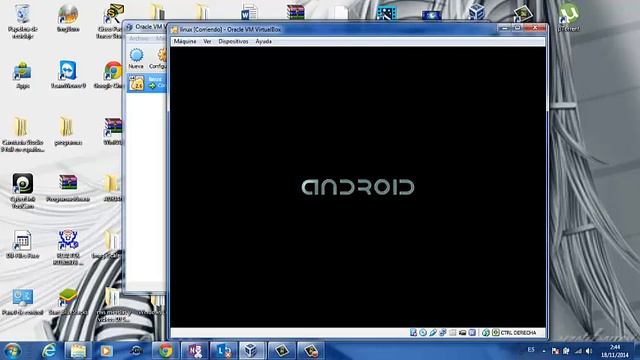Open the Action Center flag icon
The width and height of the screenshot is (640, 360).
click(x=555, y=351)
